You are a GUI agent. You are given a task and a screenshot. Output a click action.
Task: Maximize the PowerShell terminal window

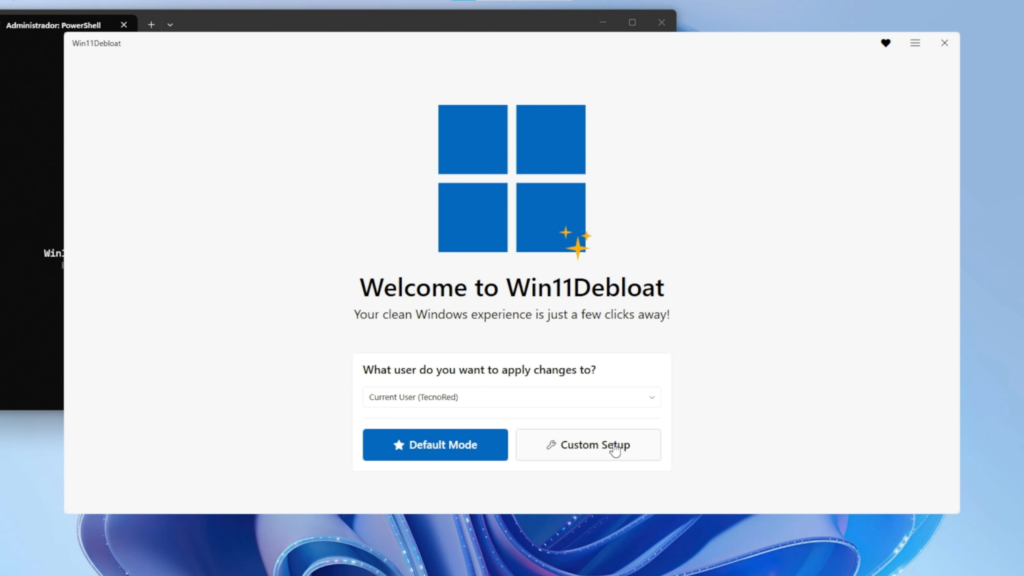point(632,22)
